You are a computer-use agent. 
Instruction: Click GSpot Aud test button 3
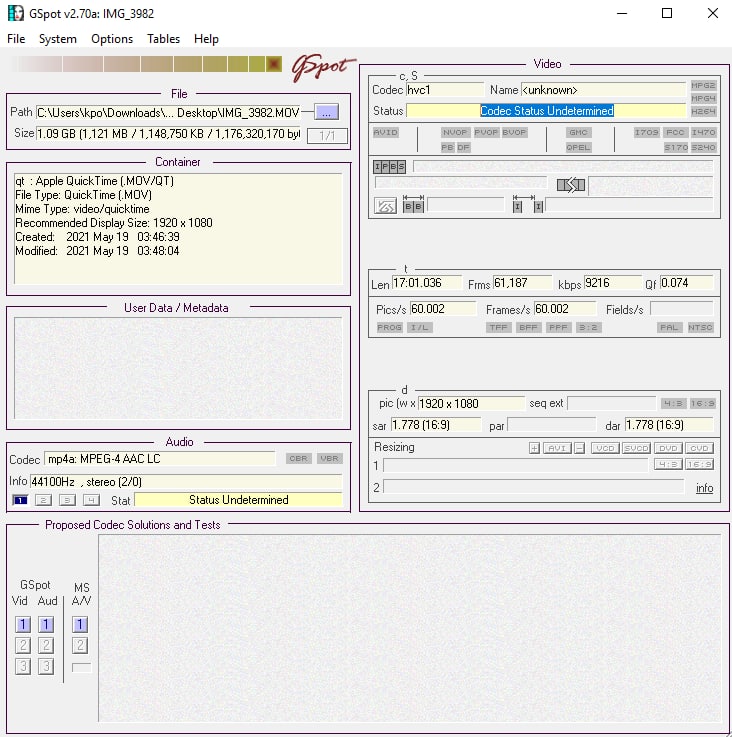tap(46, 666)
